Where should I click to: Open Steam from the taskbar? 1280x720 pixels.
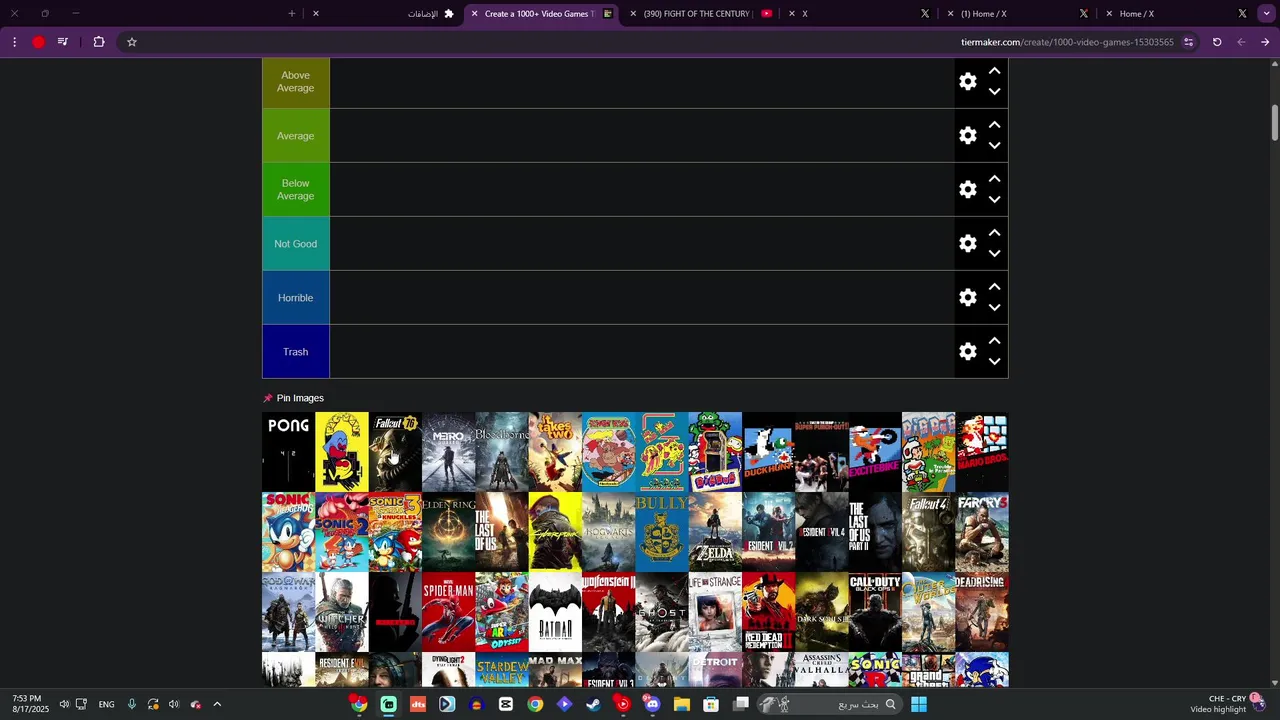click(x=593, y=704)
